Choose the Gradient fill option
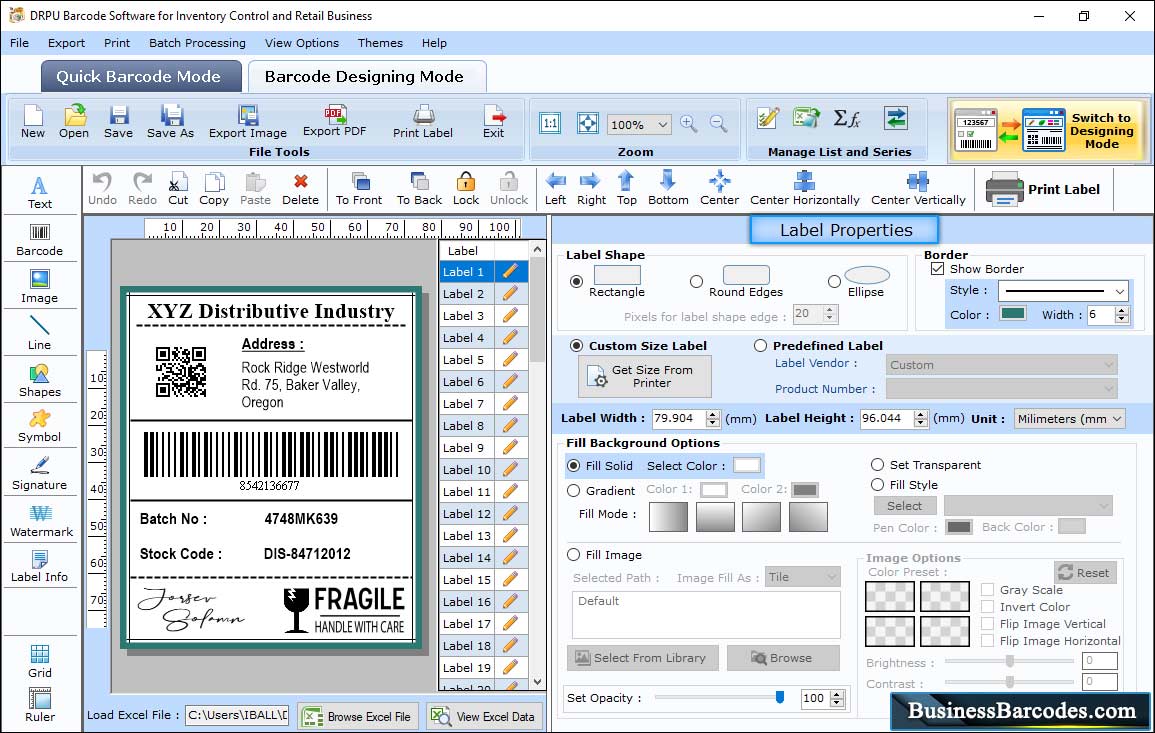1155x733 pixels. pyautogui.click(x=573, y=491)
